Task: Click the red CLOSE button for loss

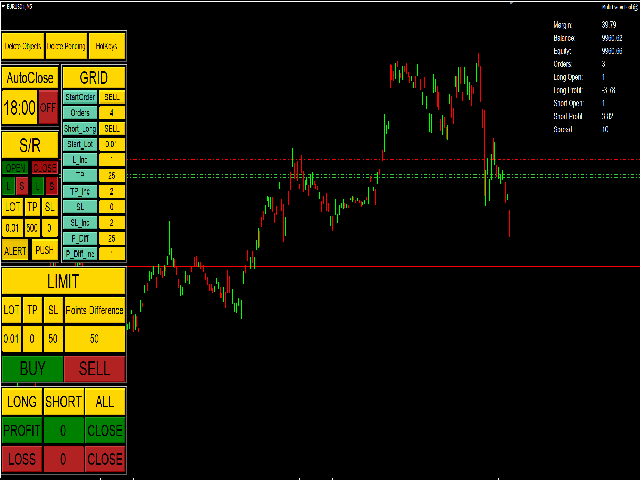Action: coord(105,459)
